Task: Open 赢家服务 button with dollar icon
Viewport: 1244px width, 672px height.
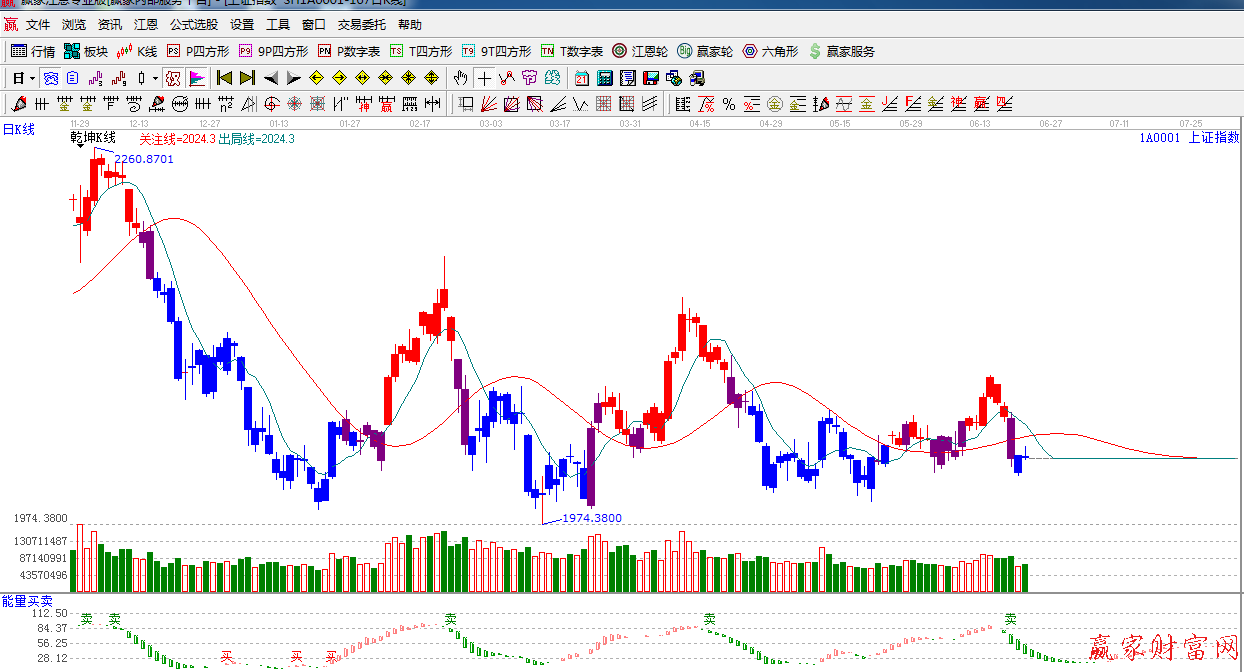Action: coord(841,51)
